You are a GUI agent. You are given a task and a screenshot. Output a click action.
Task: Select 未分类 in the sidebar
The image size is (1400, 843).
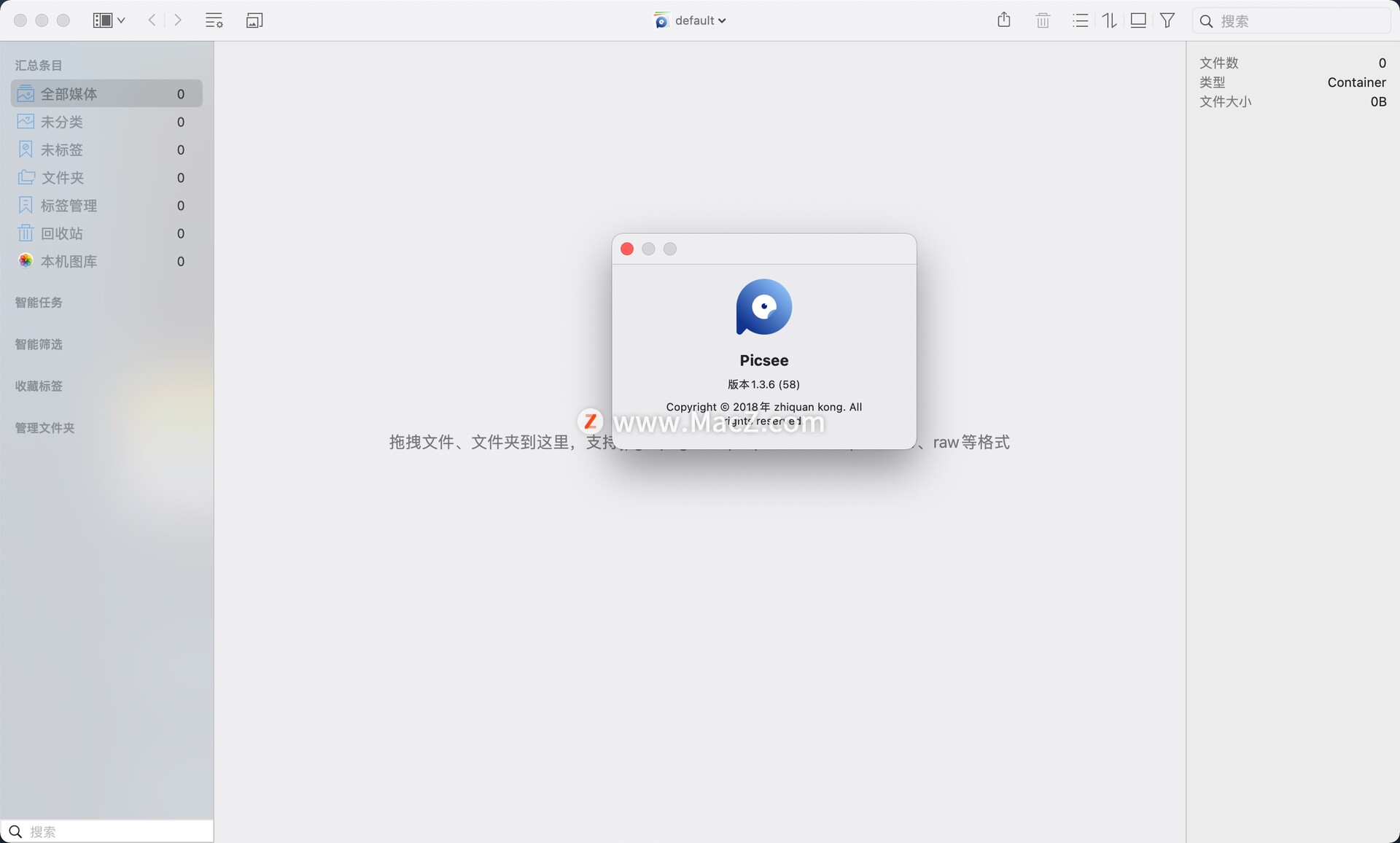pos(106,122)
